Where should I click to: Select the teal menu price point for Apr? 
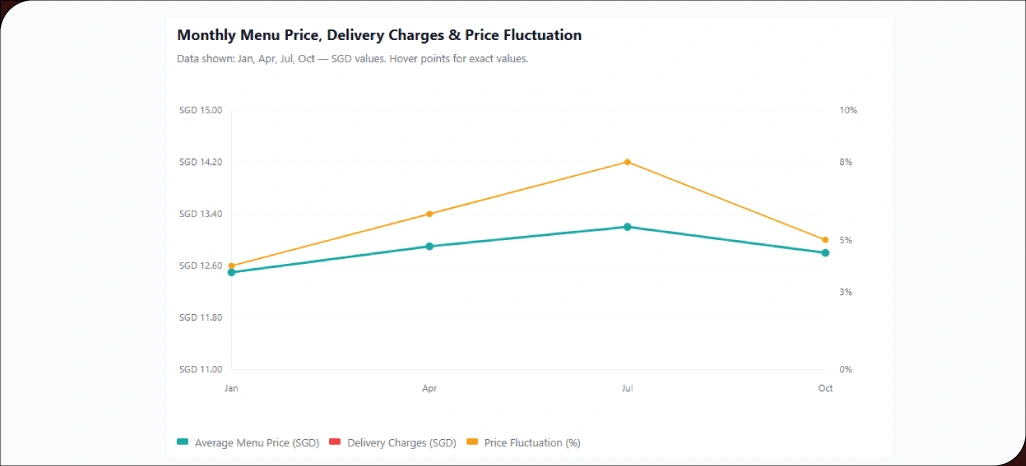tap(429, 246)
